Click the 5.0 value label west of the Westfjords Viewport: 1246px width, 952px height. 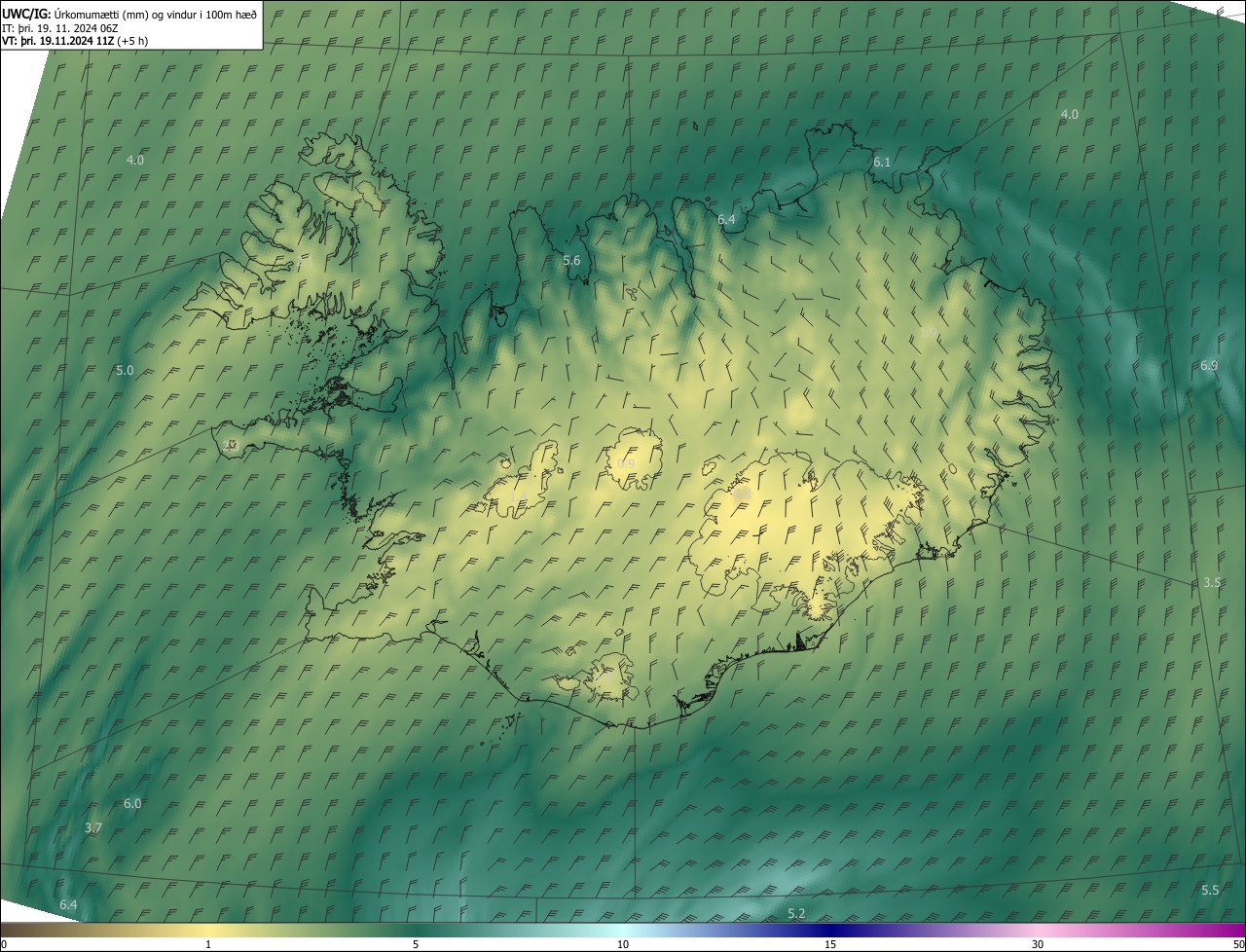[125, 371]
